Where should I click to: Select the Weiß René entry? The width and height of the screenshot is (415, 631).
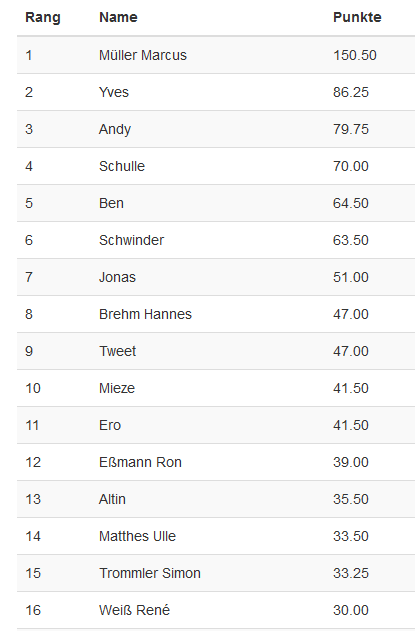134,610
